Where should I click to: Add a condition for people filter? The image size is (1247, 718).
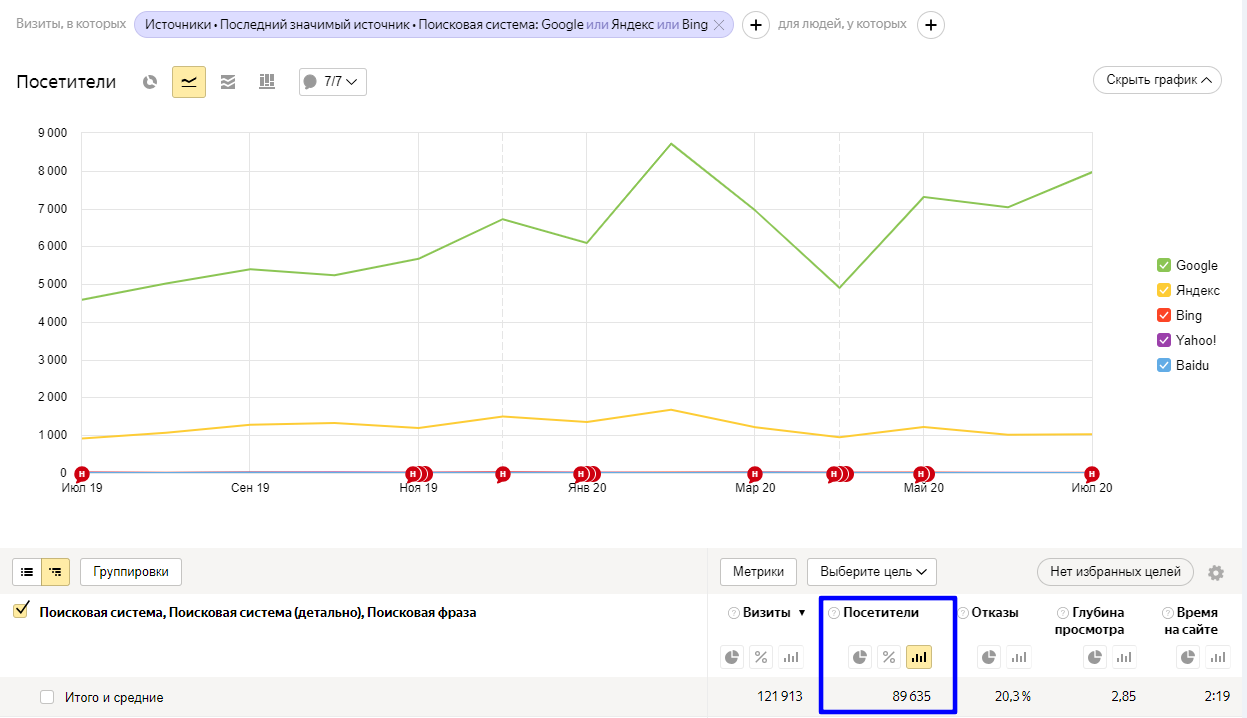(x=931, y=25)
